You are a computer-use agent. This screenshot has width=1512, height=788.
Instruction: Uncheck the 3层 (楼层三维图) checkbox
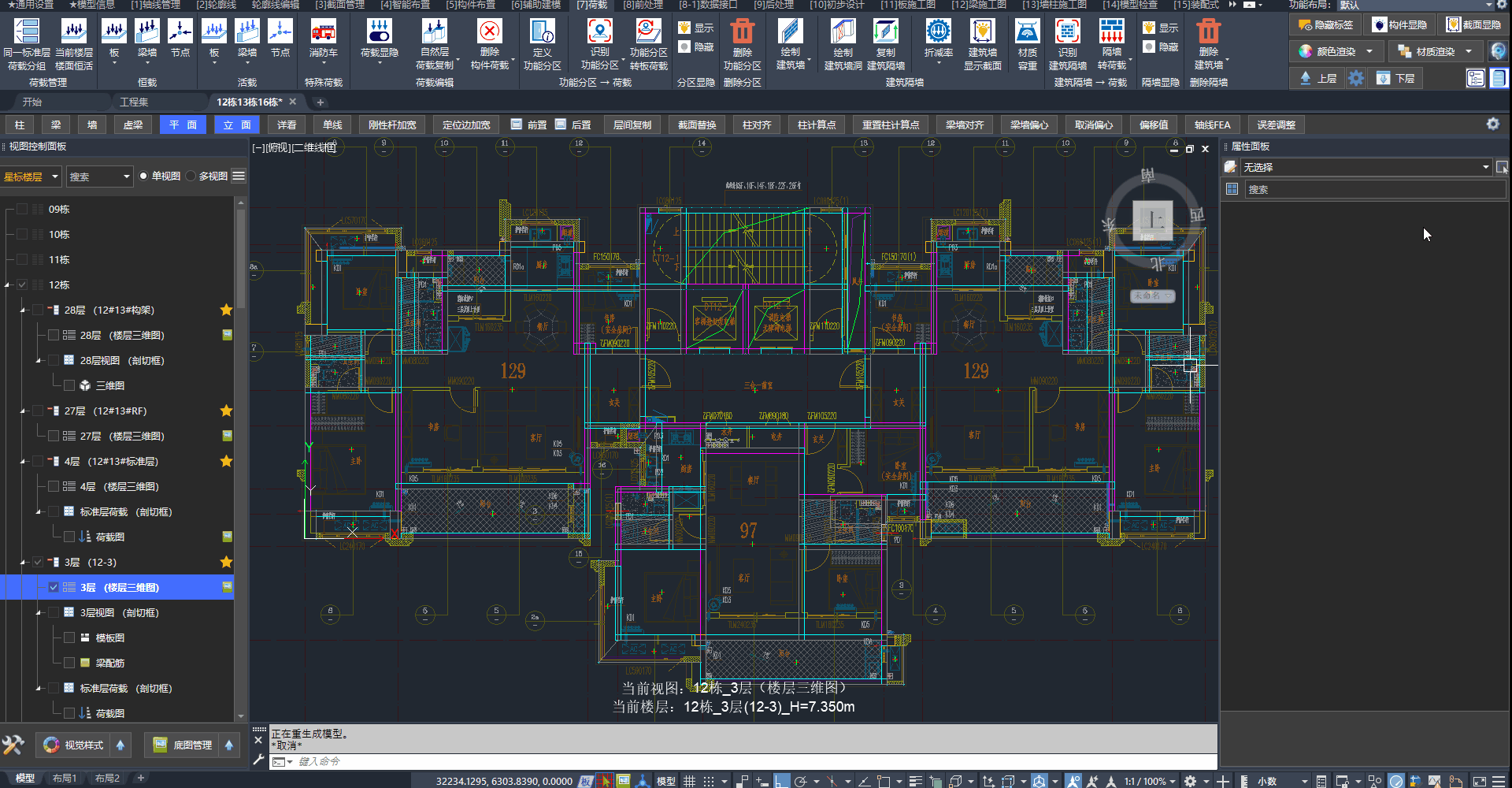click(x=54, y=587)
